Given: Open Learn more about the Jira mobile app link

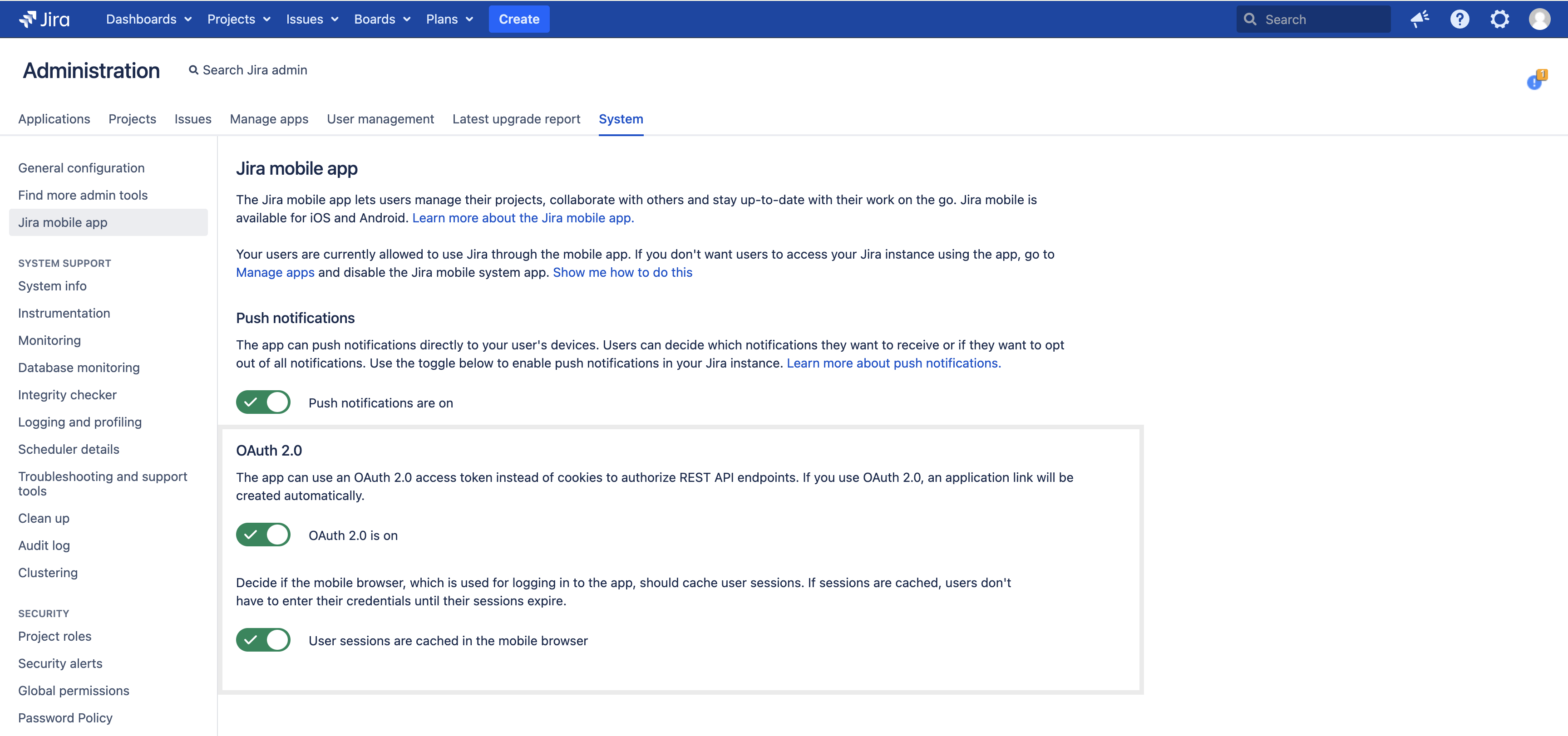Looking at the screenshot, I should 523,218.
